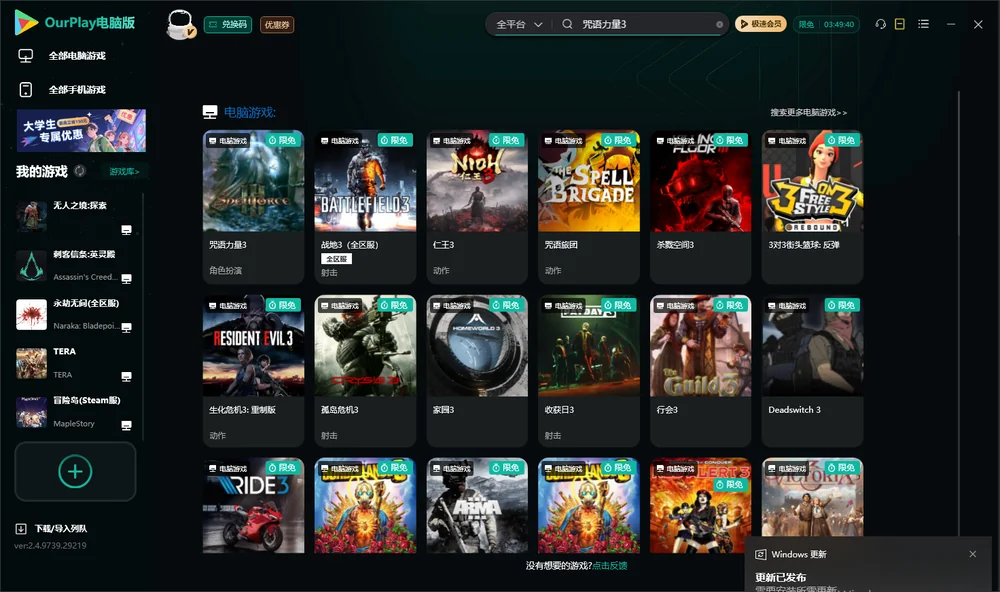
Task: Add a game with the plus button
Action: coord(75,471)
